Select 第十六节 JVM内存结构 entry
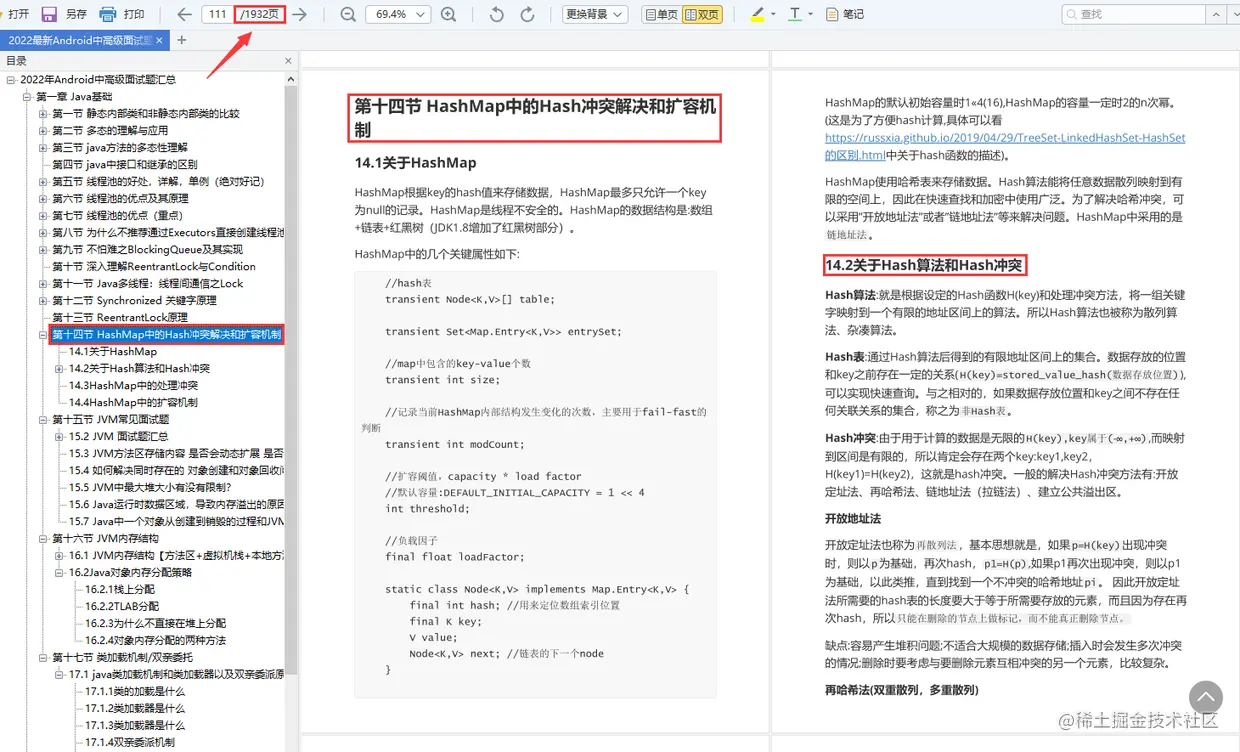Viewport: 1240px width, 752px height. (105, 538)
